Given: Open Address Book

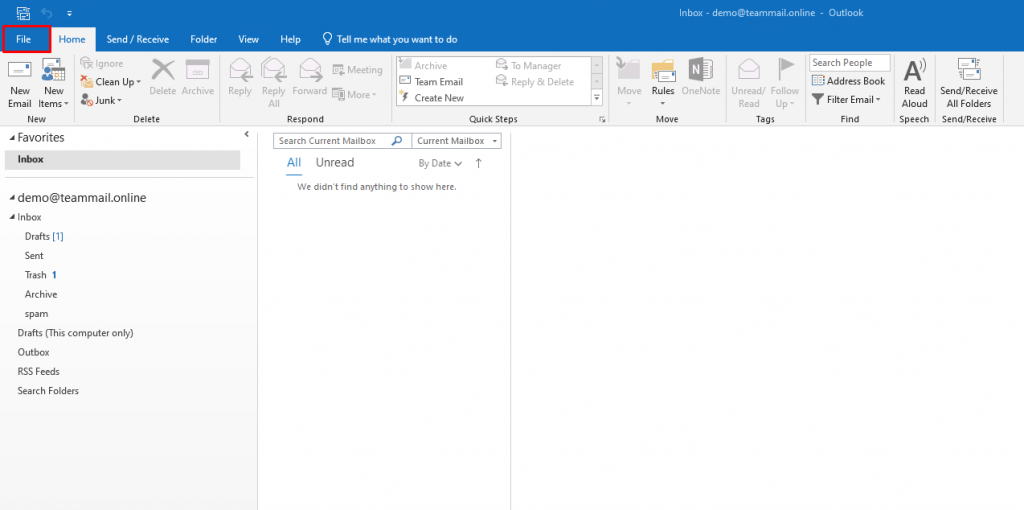Looking at the screenshot, I should tap(848, 81).
